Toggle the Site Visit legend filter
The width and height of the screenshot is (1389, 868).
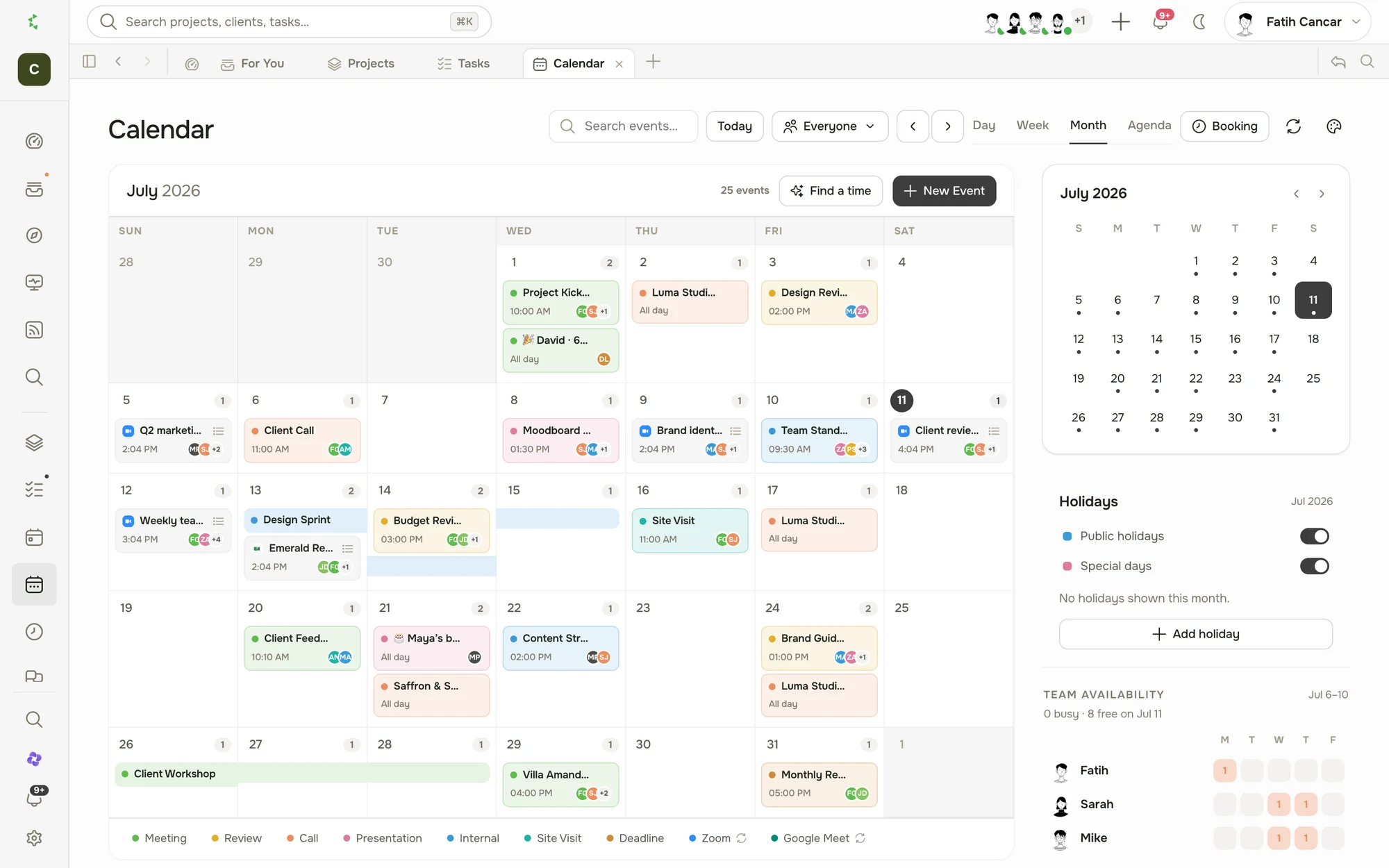coord(553,838)
